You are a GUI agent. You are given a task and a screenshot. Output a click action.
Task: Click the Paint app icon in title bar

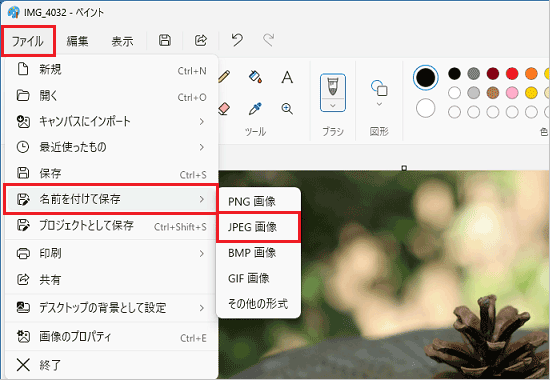pos(13,13)
